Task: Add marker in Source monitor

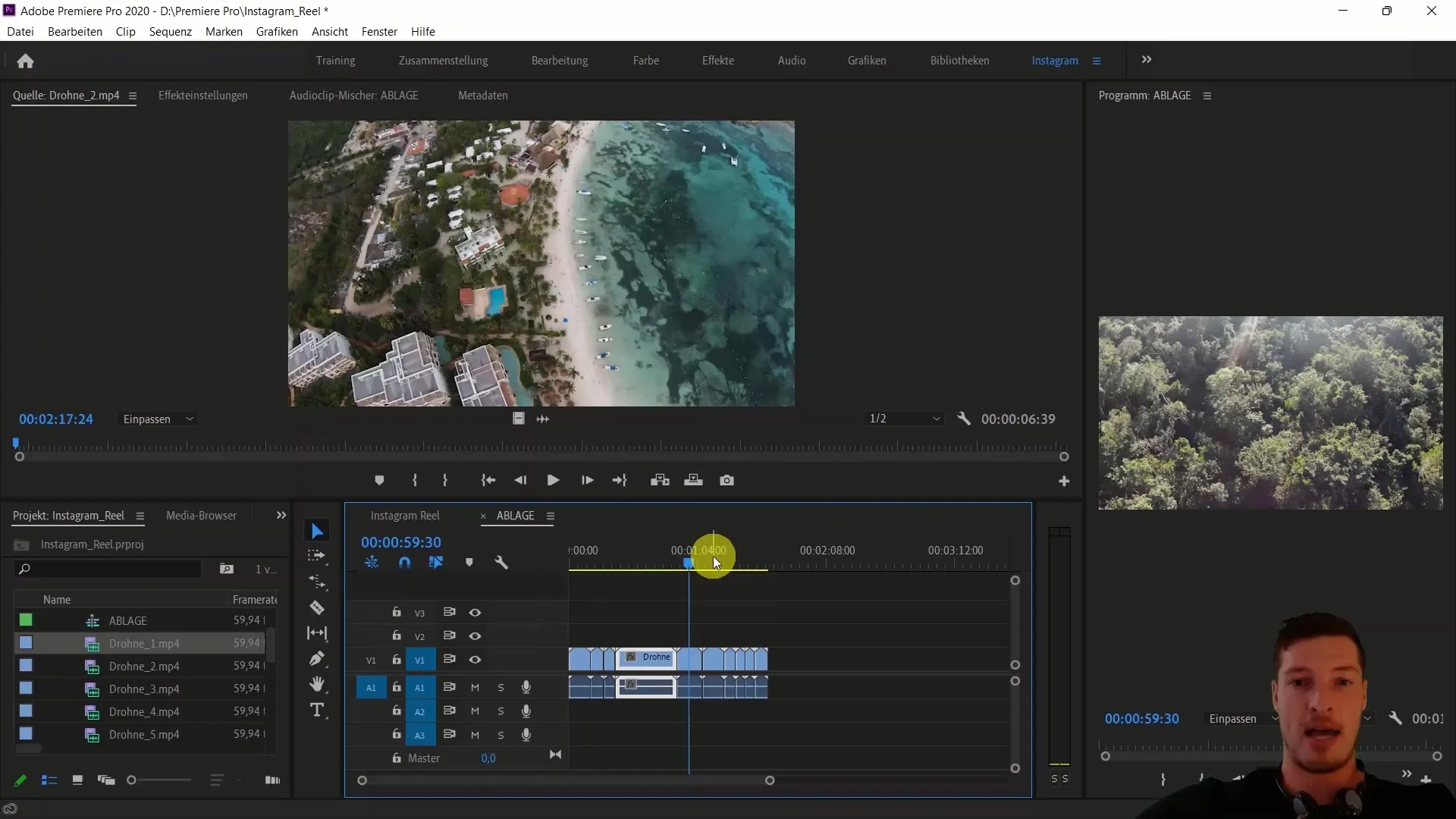Action: coord(379,480)
